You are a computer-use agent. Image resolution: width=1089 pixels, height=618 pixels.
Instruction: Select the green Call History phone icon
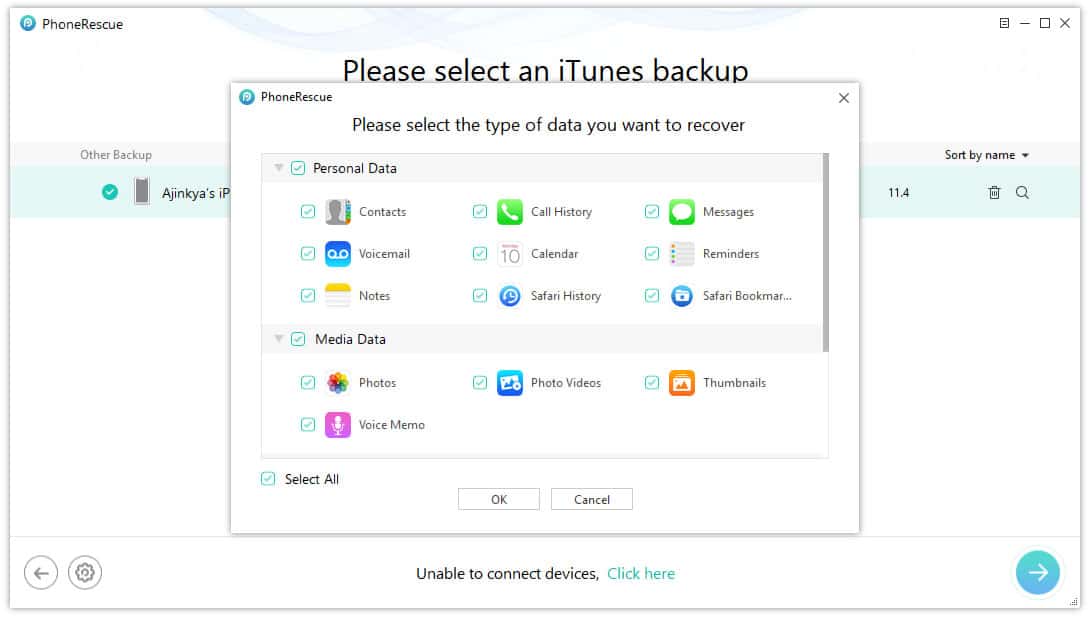tap(510, 212)
